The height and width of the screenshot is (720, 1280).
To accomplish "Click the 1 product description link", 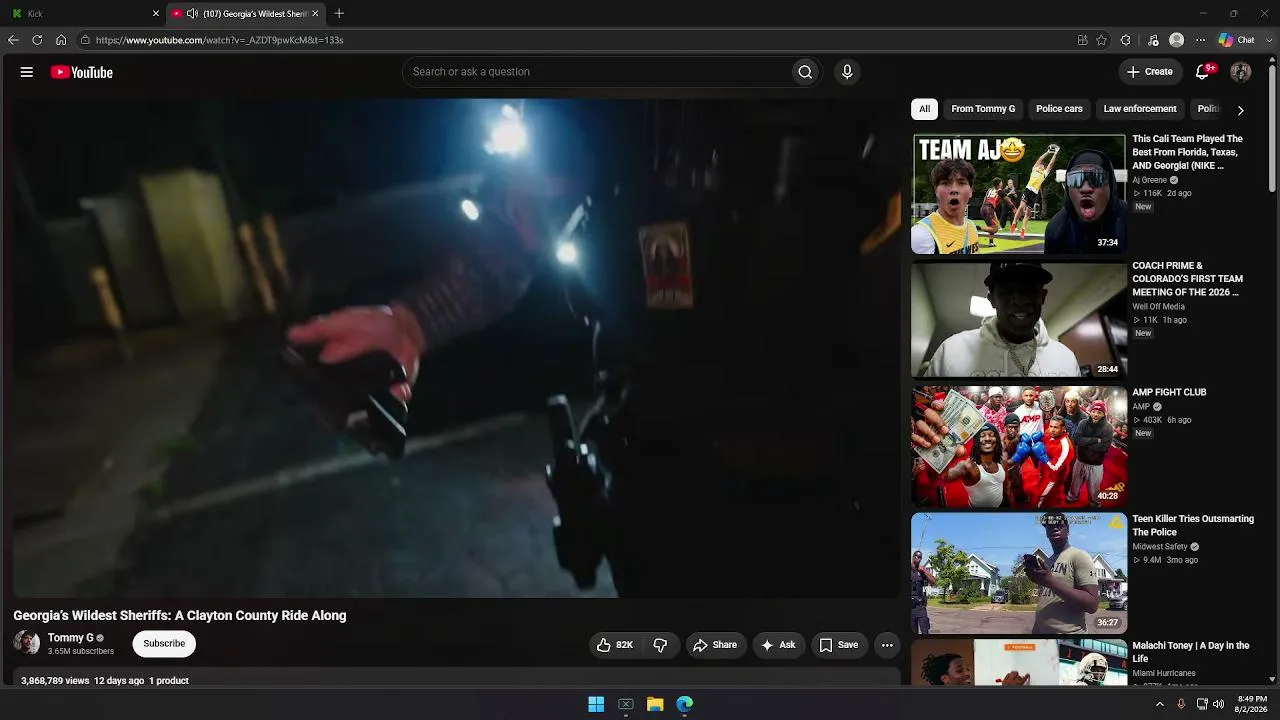I will [169, 681].
